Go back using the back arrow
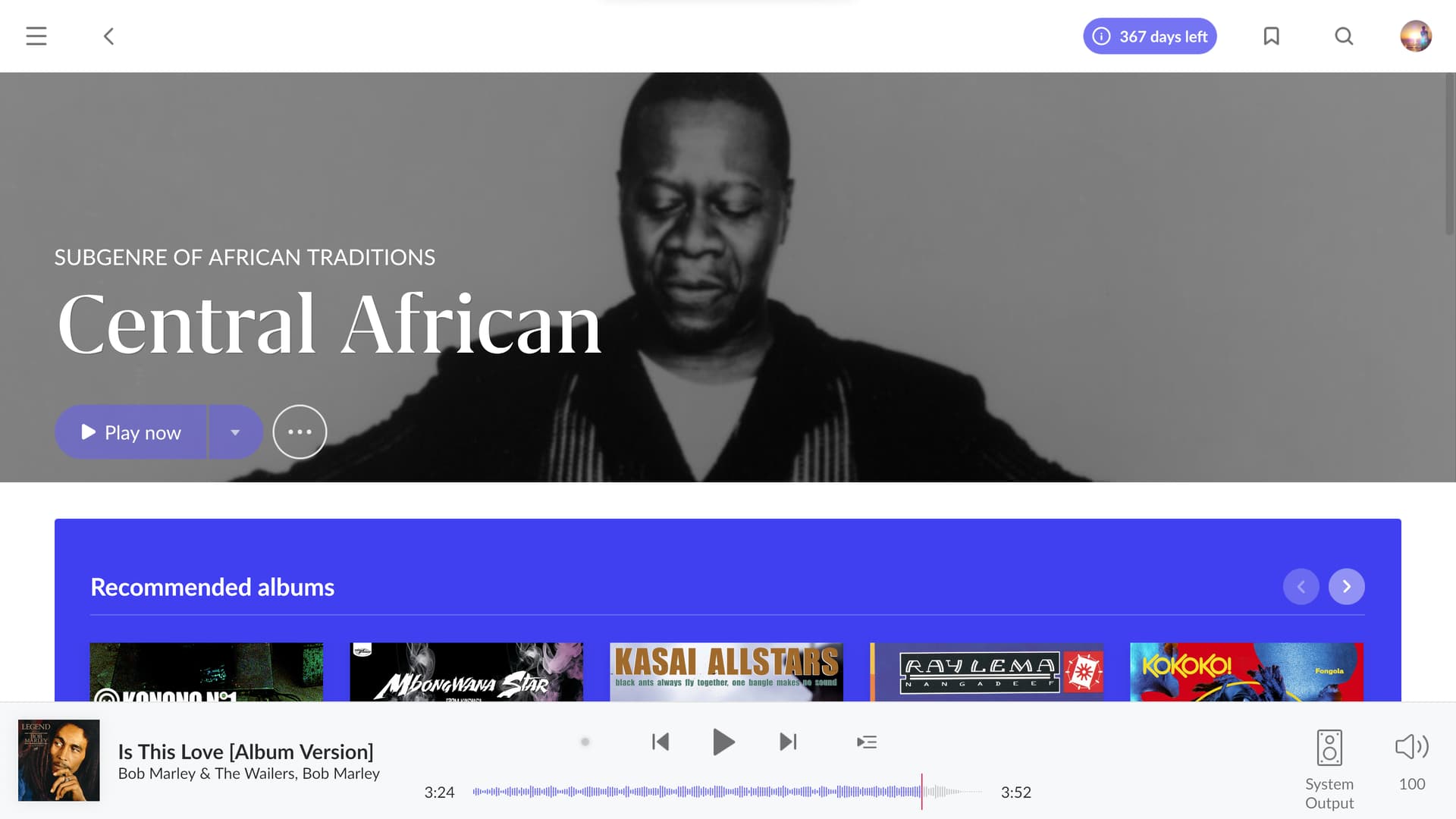Screen dimensions: 1456x819 click(x=108, y=36)
